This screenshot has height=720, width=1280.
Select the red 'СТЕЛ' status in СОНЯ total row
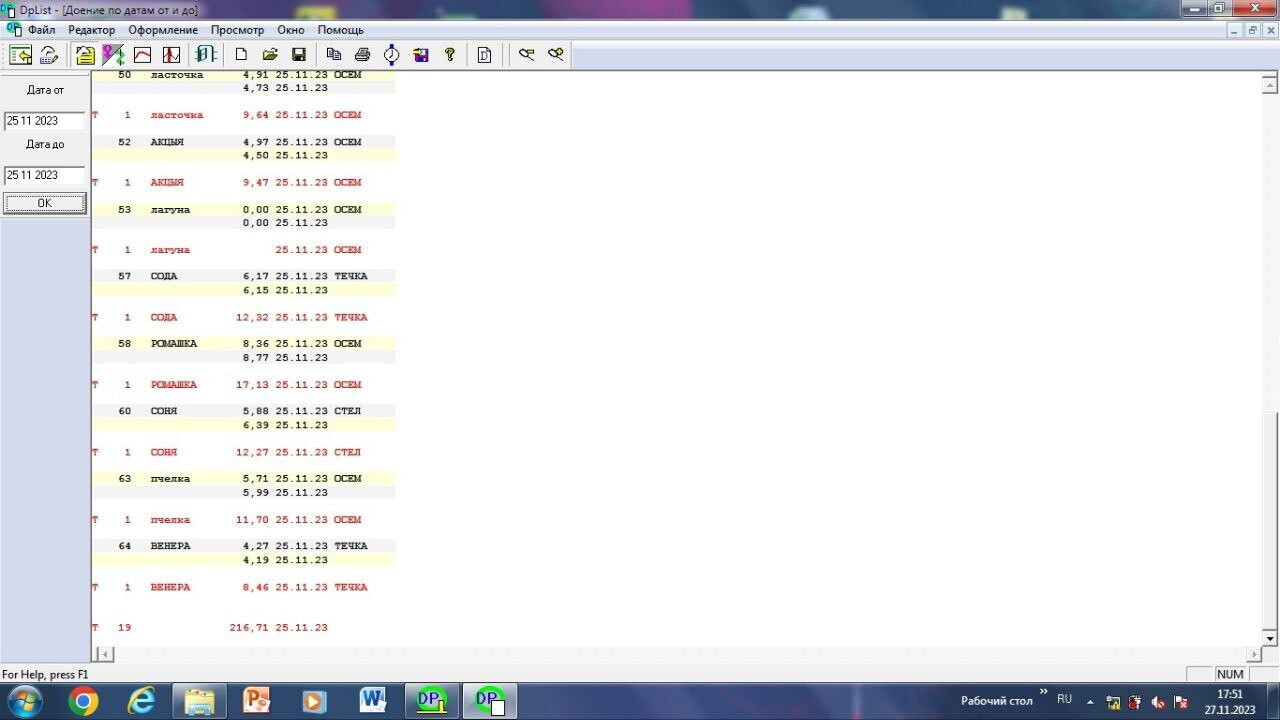[347, 452]
